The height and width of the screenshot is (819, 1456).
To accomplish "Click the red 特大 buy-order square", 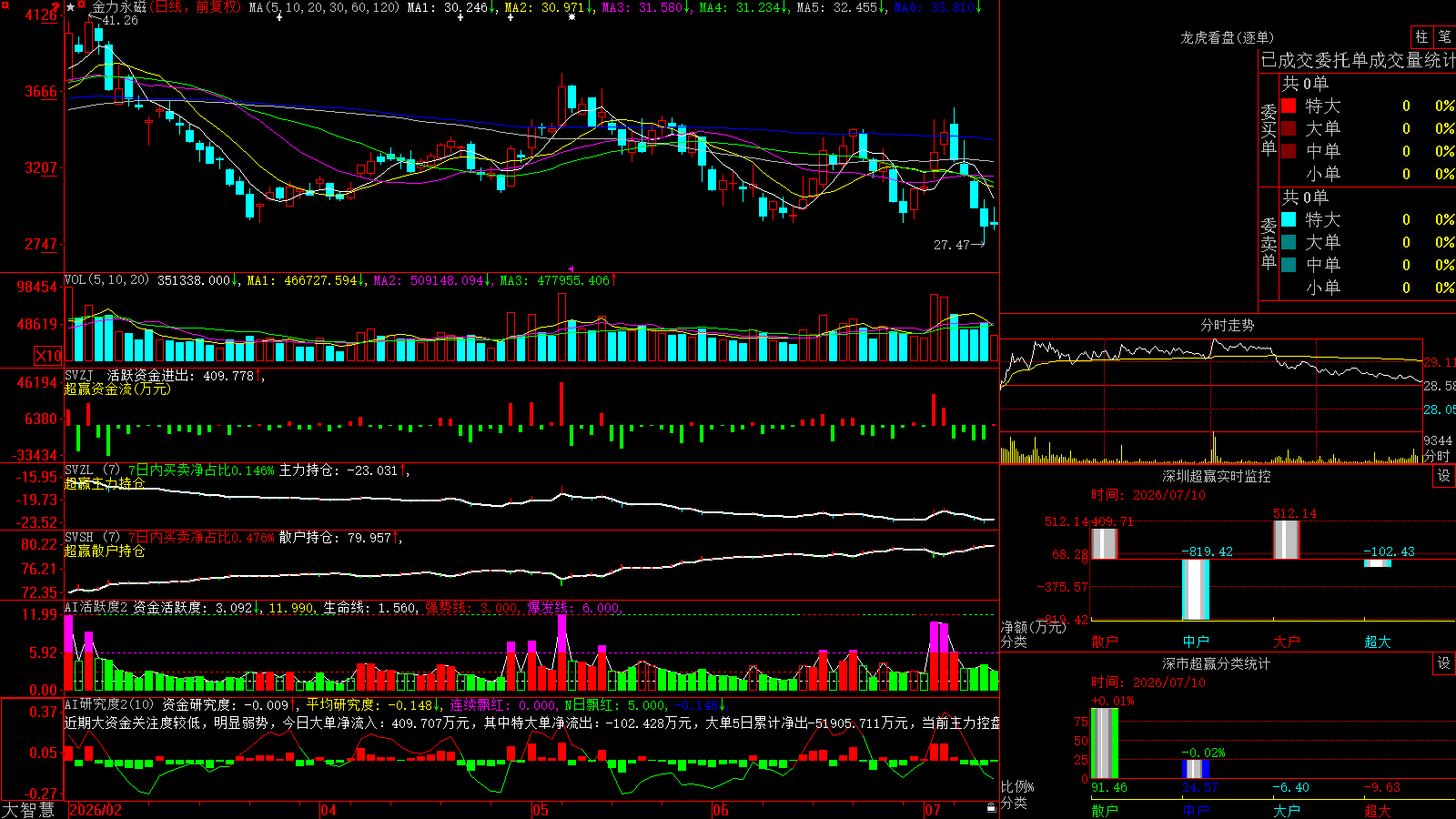I will pos(1289,106).
